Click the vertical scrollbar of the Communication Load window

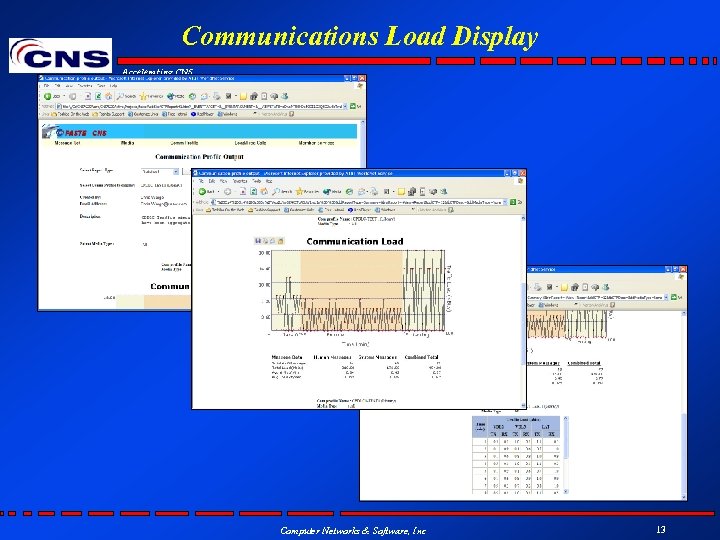tap(523, 311)
